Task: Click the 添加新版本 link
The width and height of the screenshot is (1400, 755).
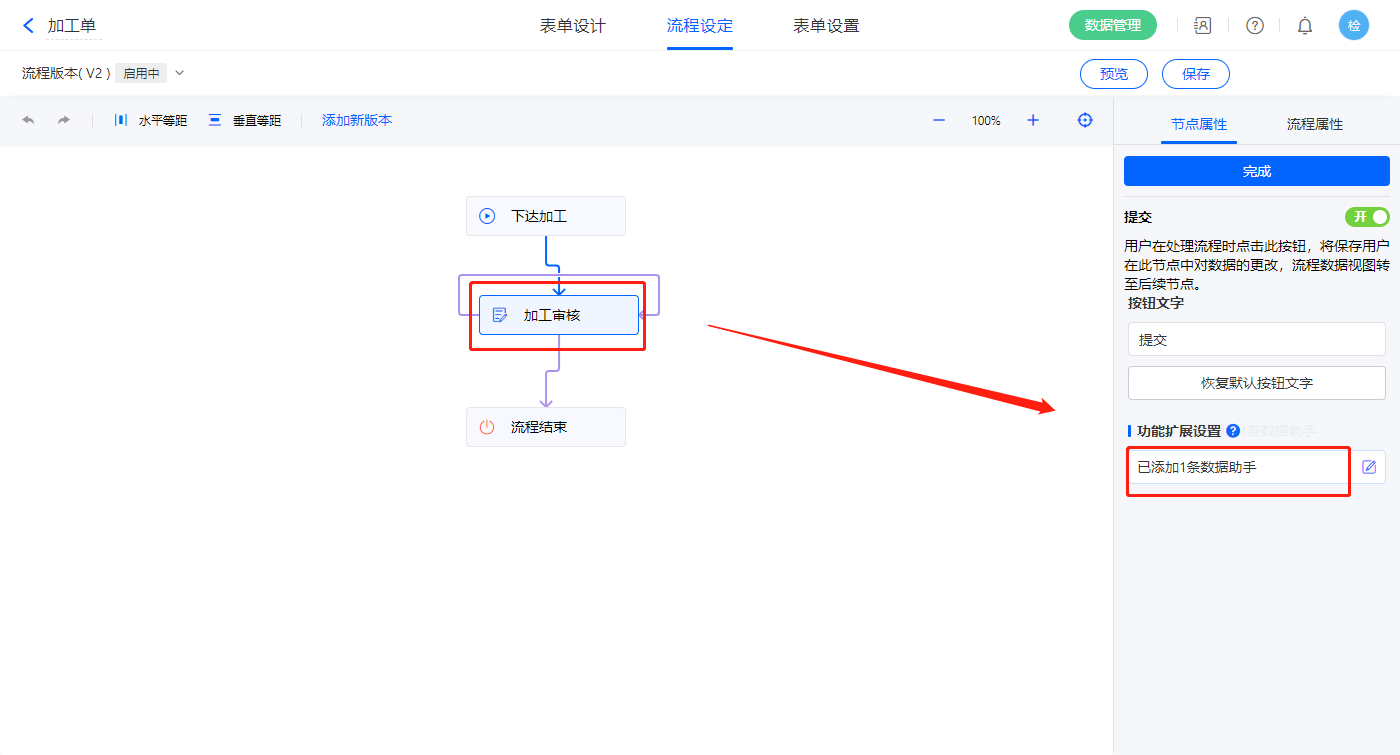Action: coord(357,120)
